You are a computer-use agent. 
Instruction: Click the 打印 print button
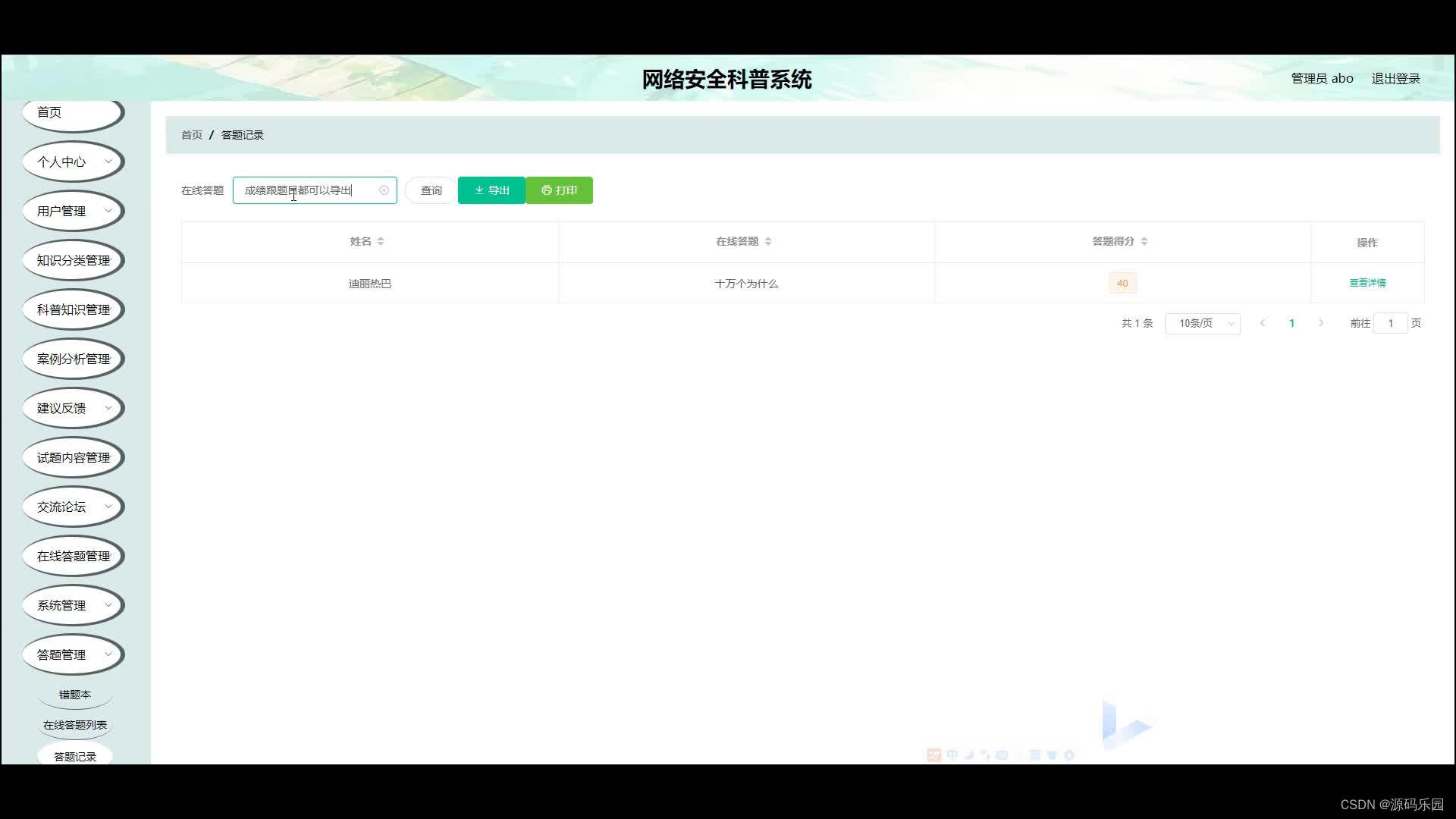(x=559, y=190)
